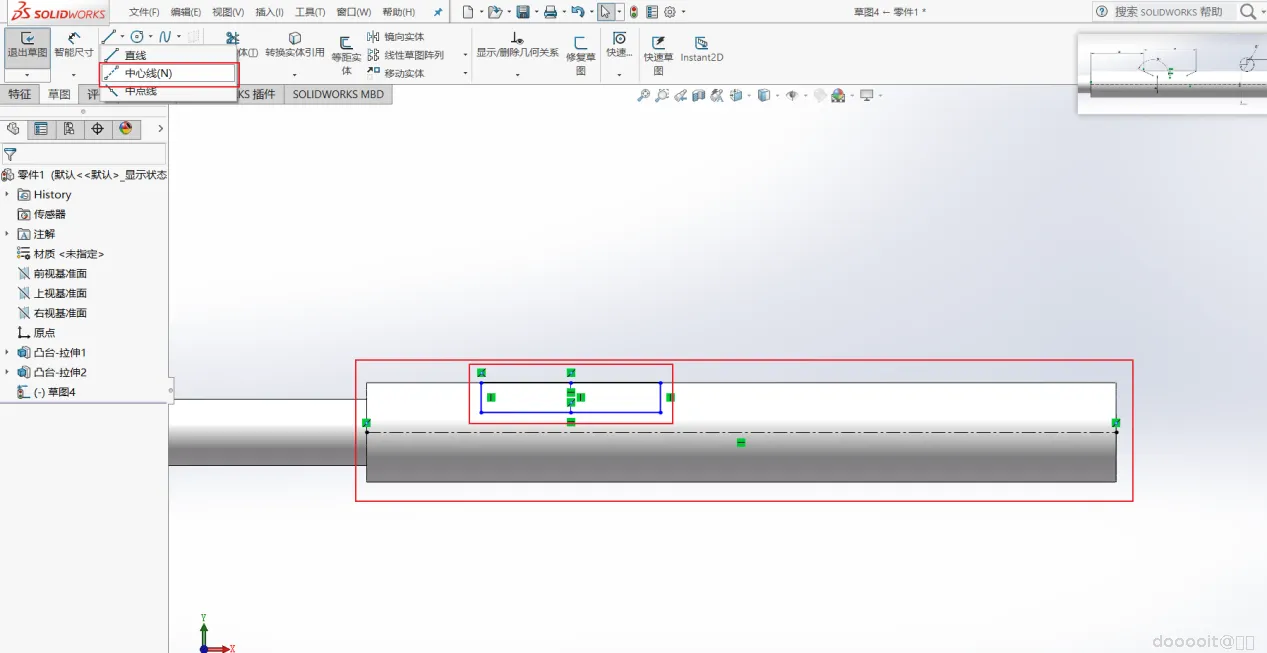
Task: Click Zoom to Fit icon
Action: (644, 96)
